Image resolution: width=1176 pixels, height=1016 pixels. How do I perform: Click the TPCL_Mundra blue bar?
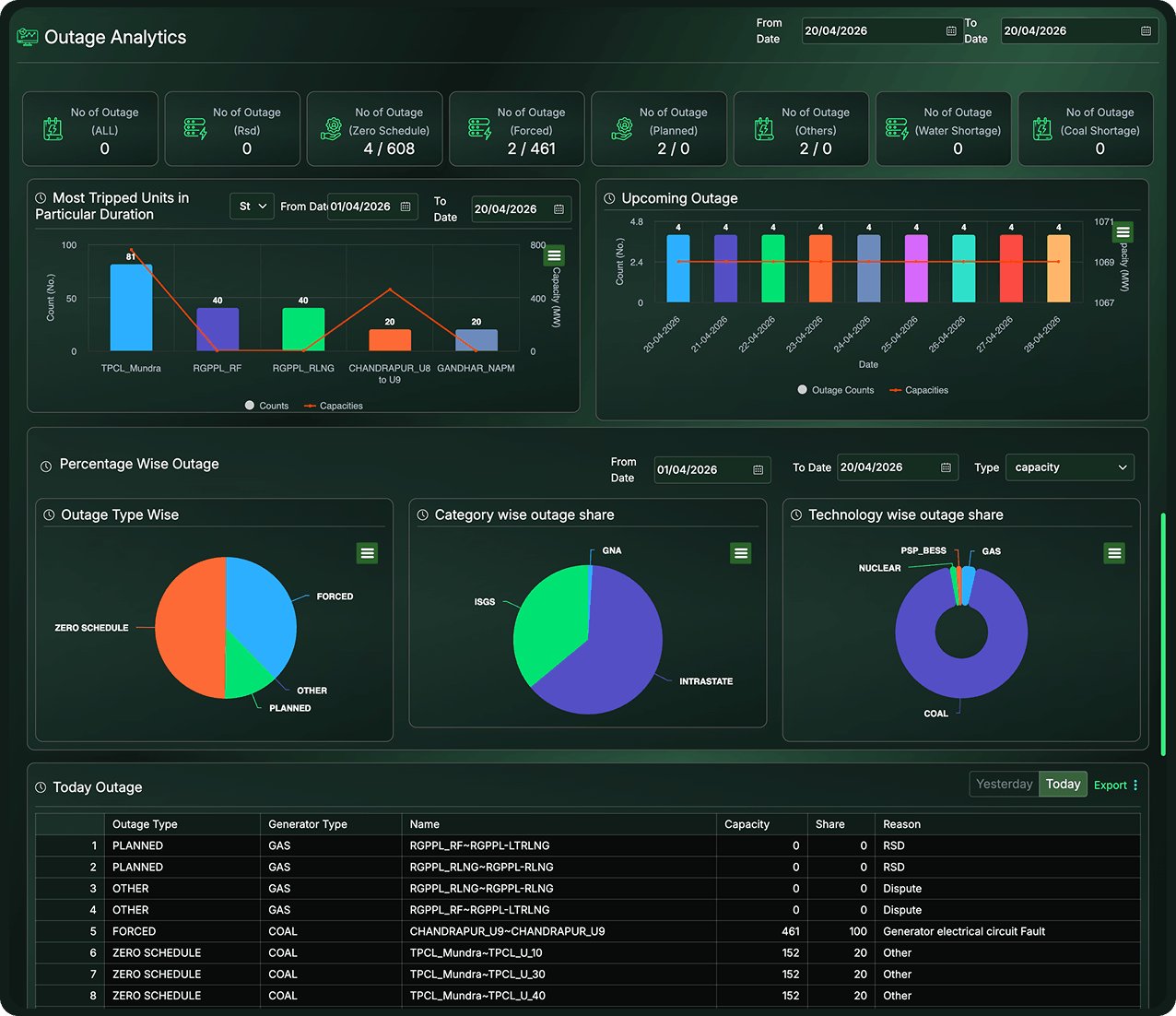click(131, 308)
